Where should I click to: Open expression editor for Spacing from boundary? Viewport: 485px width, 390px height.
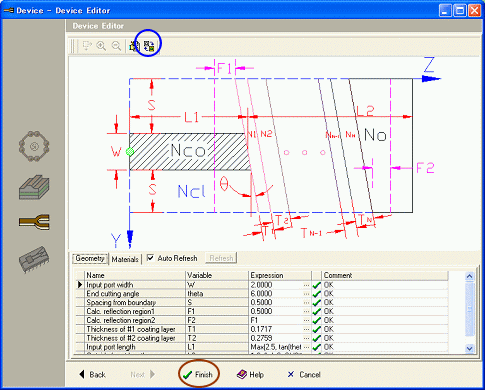click(306, 303)
